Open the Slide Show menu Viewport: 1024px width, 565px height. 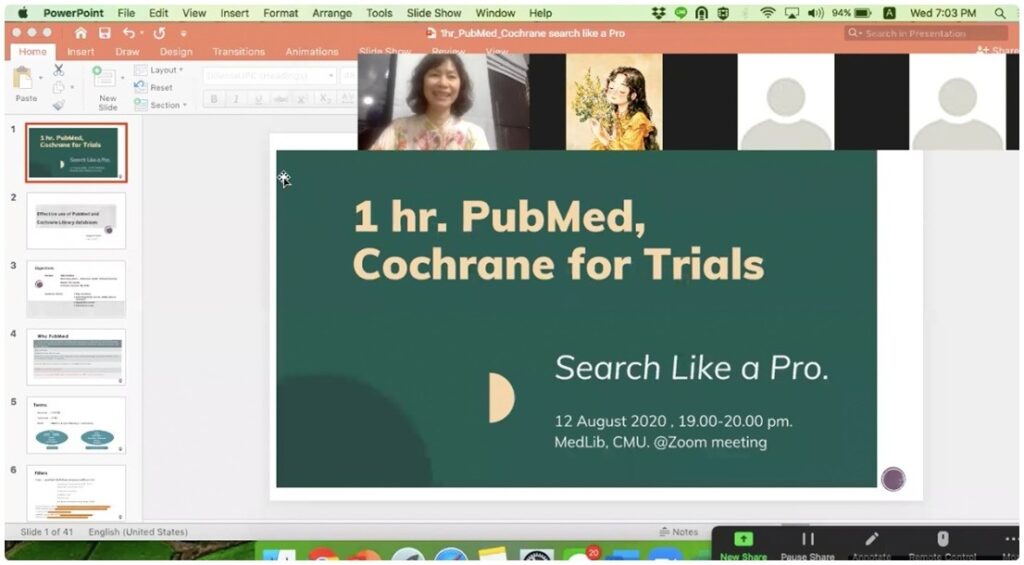coord(434,13)
